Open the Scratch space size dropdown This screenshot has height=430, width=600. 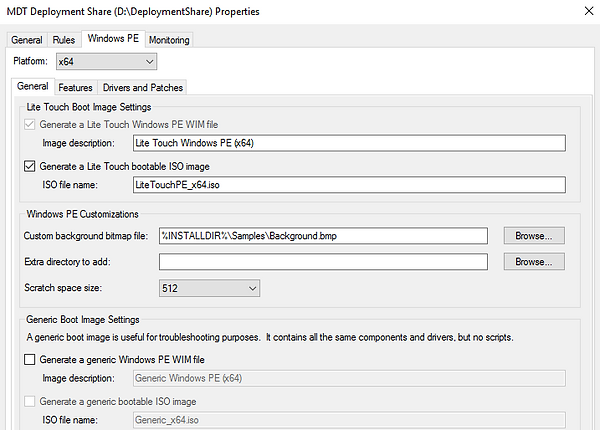tap(209, 288)
